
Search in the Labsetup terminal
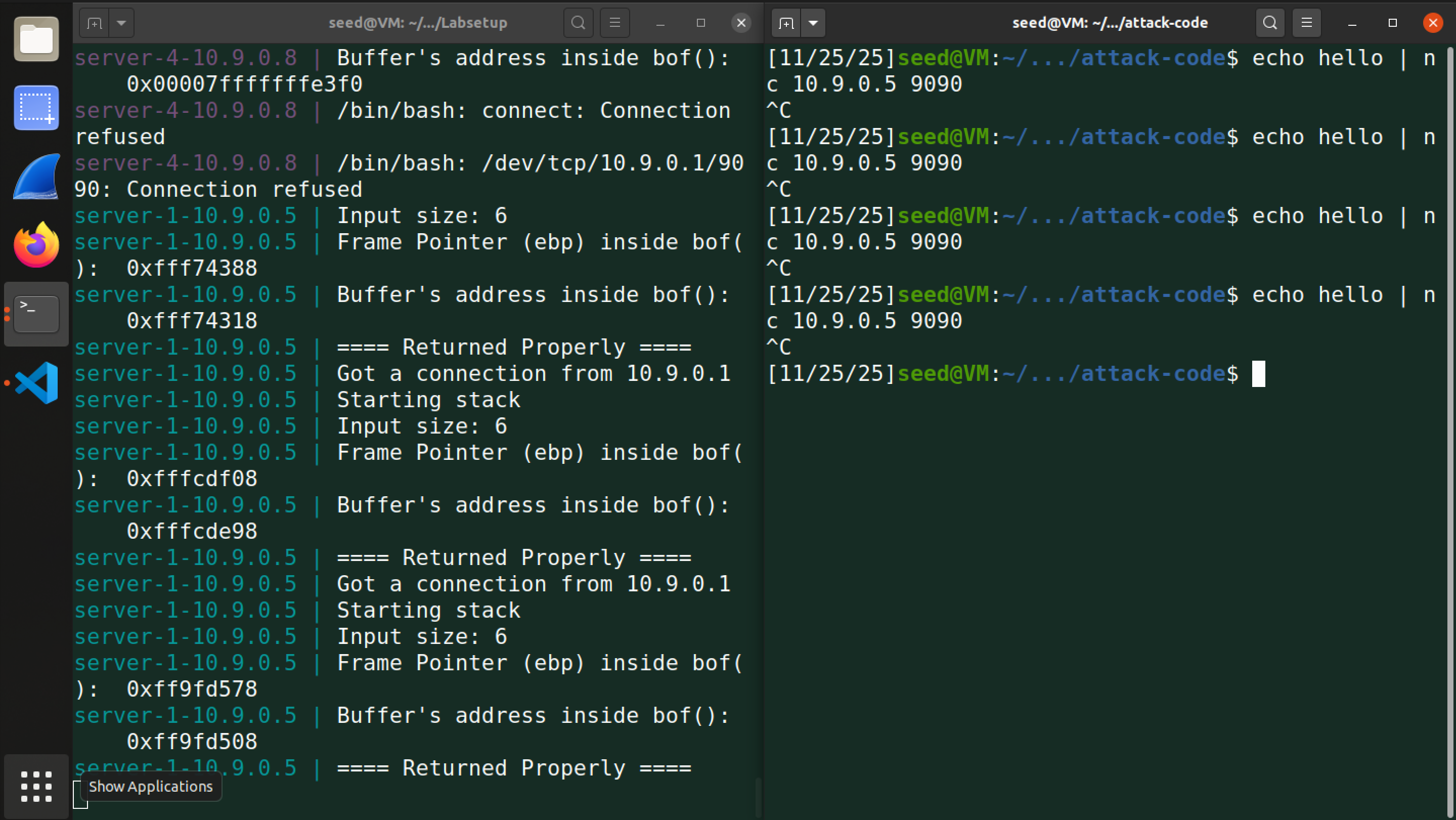coord(578,23)
